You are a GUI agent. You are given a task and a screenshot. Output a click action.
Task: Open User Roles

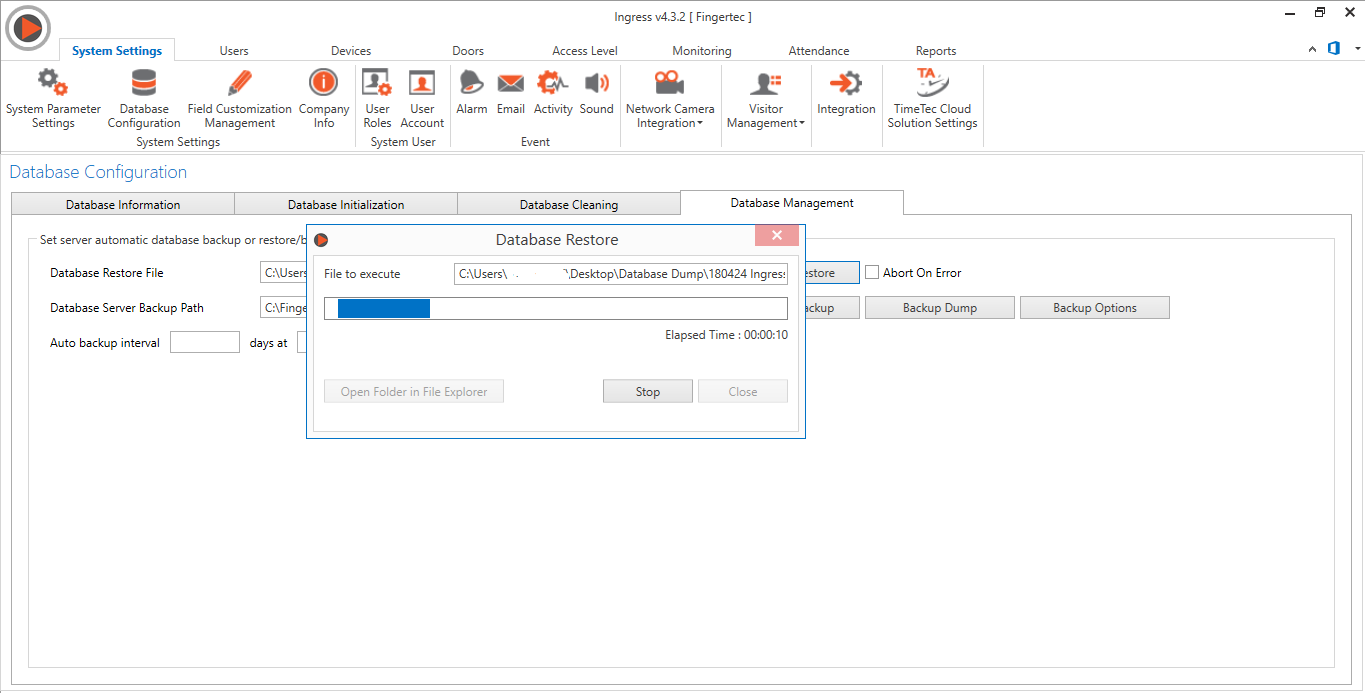coord(377,99)
